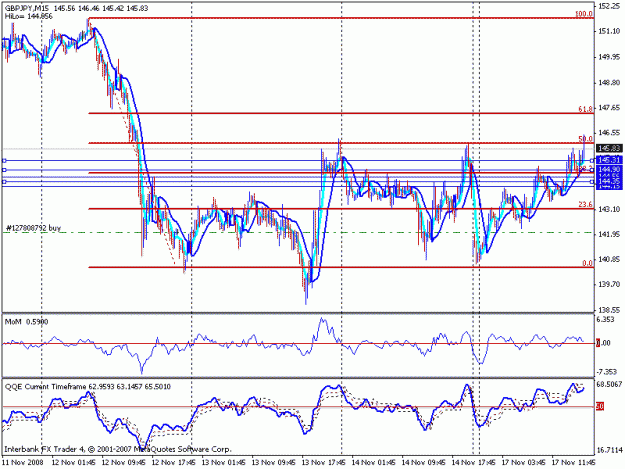The height and width of the screenshot is (469, 625).
Task: Click the 139.70 price scale value
Action: [610, 284]
